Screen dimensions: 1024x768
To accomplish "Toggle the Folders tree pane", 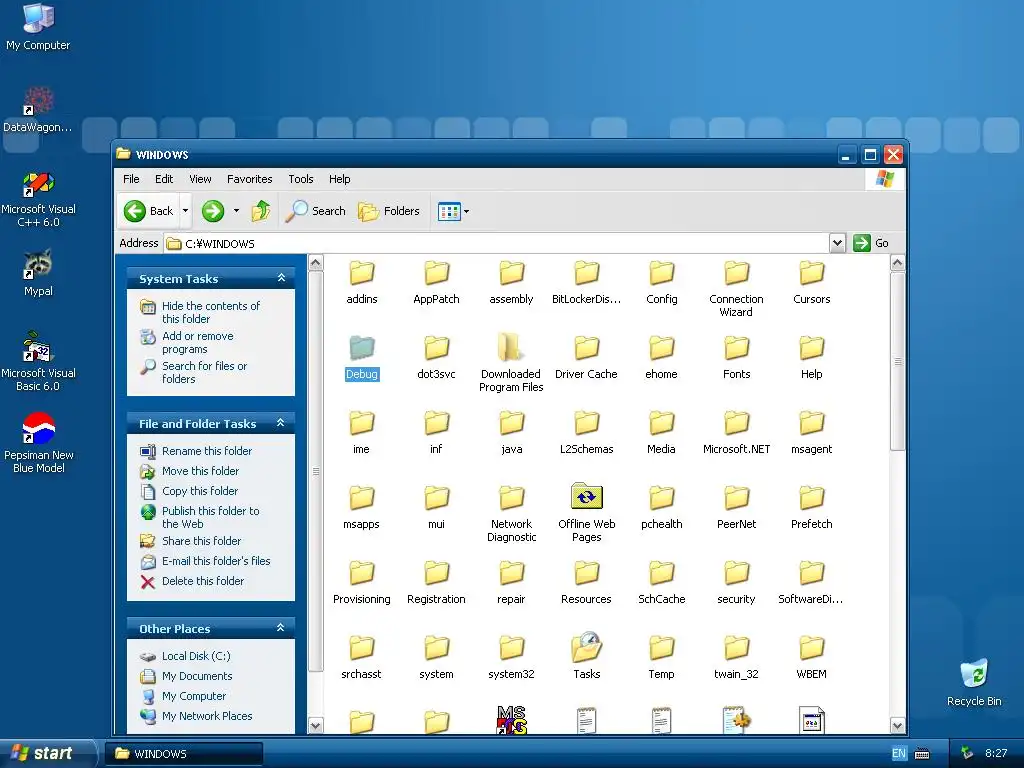I will tap(389, 211).
